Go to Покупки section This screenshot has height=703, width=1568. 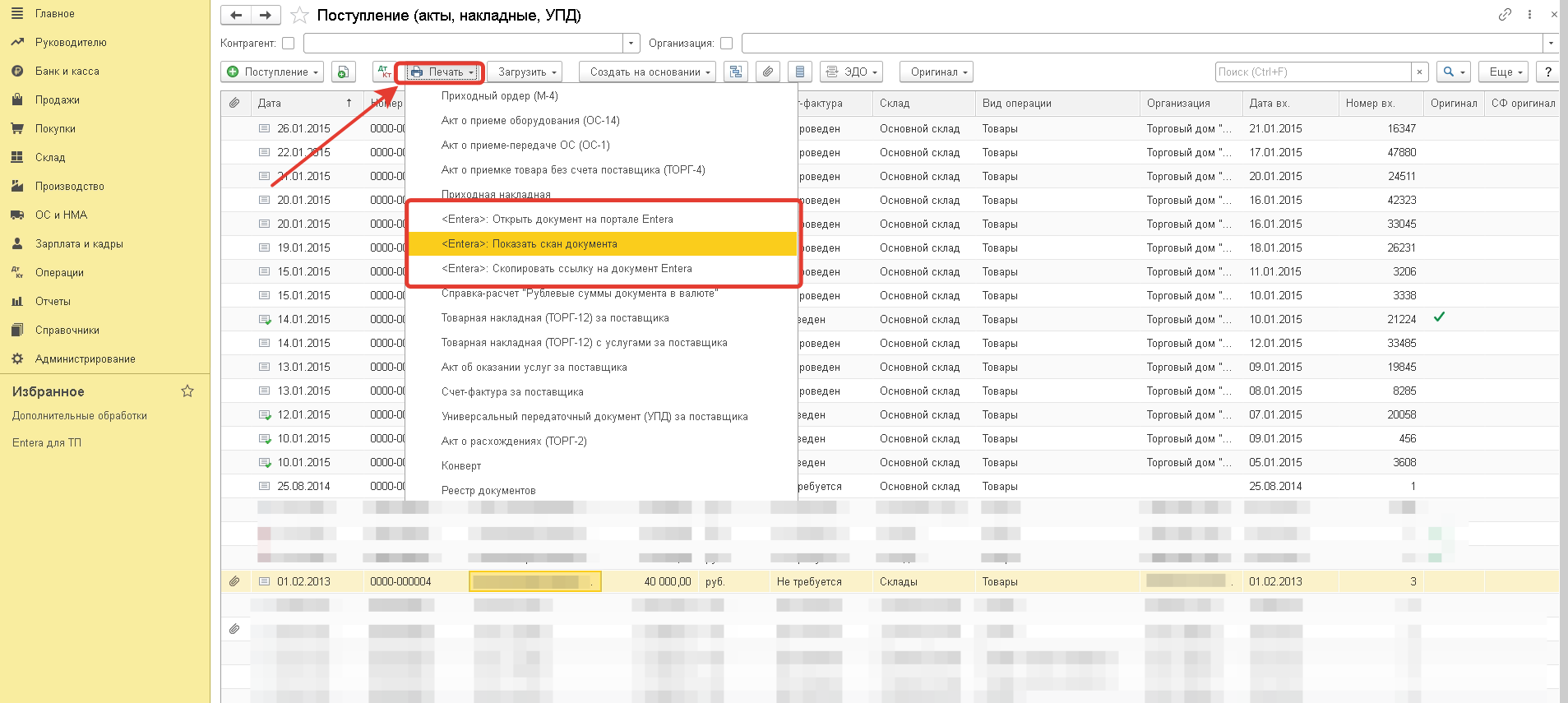click(x=55, y=128)
